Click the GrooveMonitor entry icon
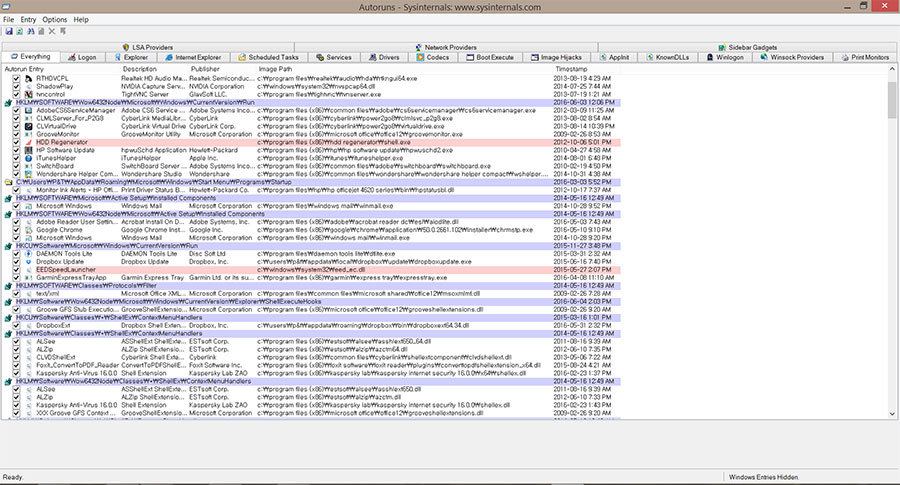The width and height of the screenshot is (900, 485). click(28, 134)
